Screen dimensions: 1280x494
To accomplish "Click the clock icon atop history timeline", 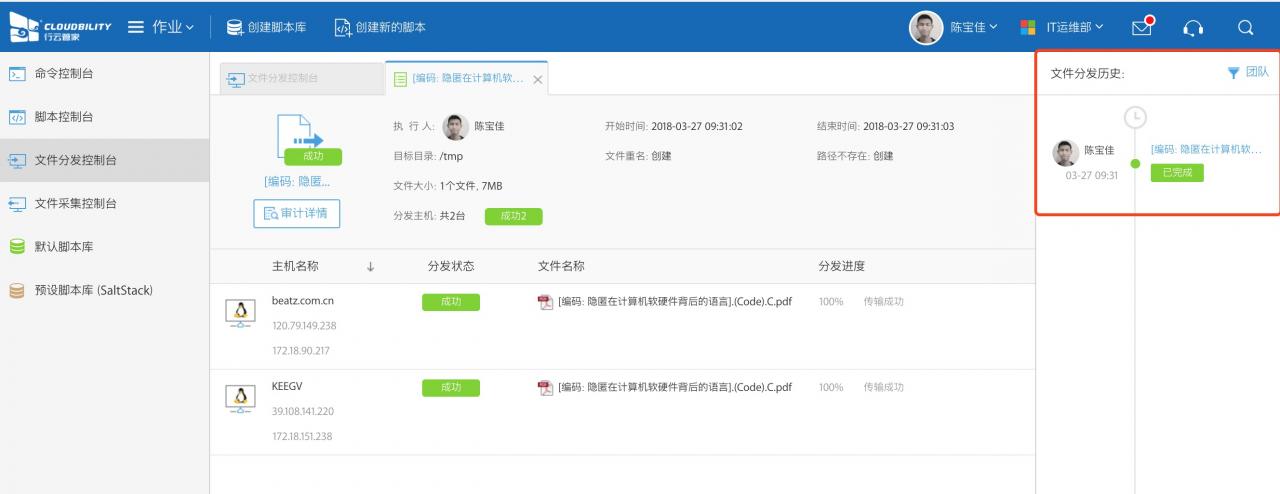I will (1135, 117).
